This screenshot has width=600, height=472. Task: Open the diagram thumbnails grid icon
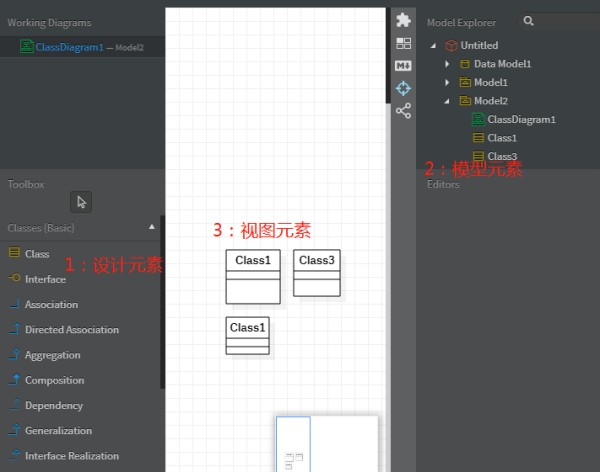tap(403, 43)
